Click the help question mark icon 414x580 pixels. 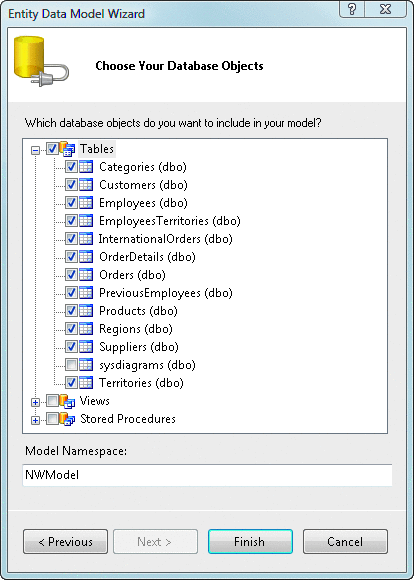(351, 9)
